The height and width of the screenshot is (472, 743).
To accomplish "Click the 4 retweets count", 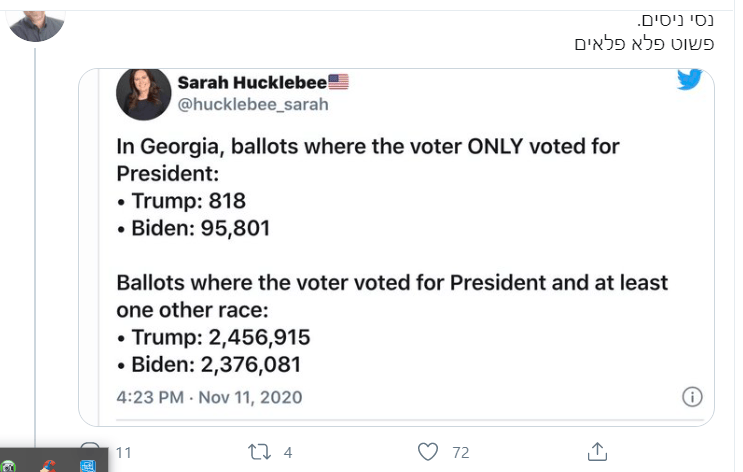I will [288, 453].
